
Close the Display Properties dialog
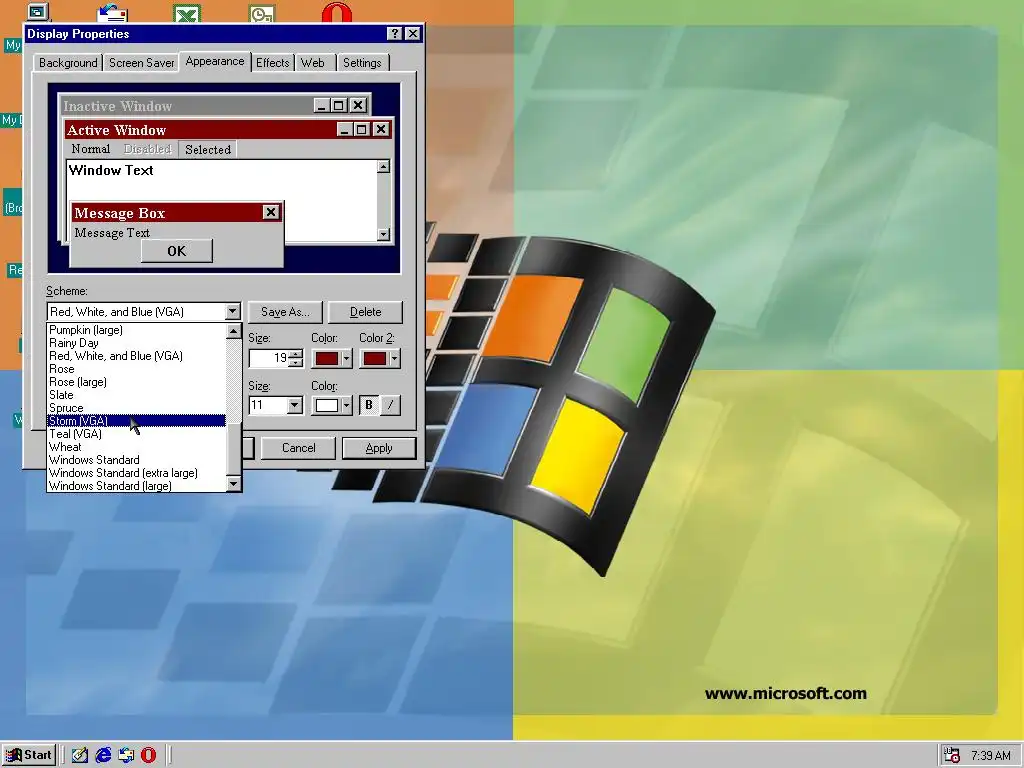coord(413,33)
